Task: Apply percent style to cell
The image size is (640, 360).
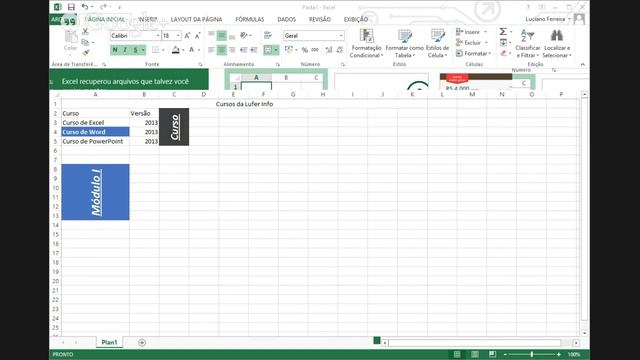Action: pyautogui.click(x=304, y=50)
